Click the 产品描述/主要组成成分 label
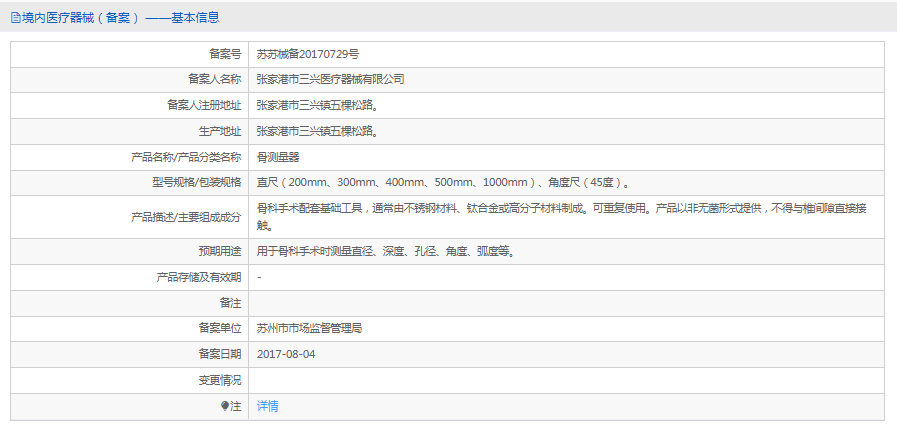The width and height of the screenshot is (897, 426). 186,217
